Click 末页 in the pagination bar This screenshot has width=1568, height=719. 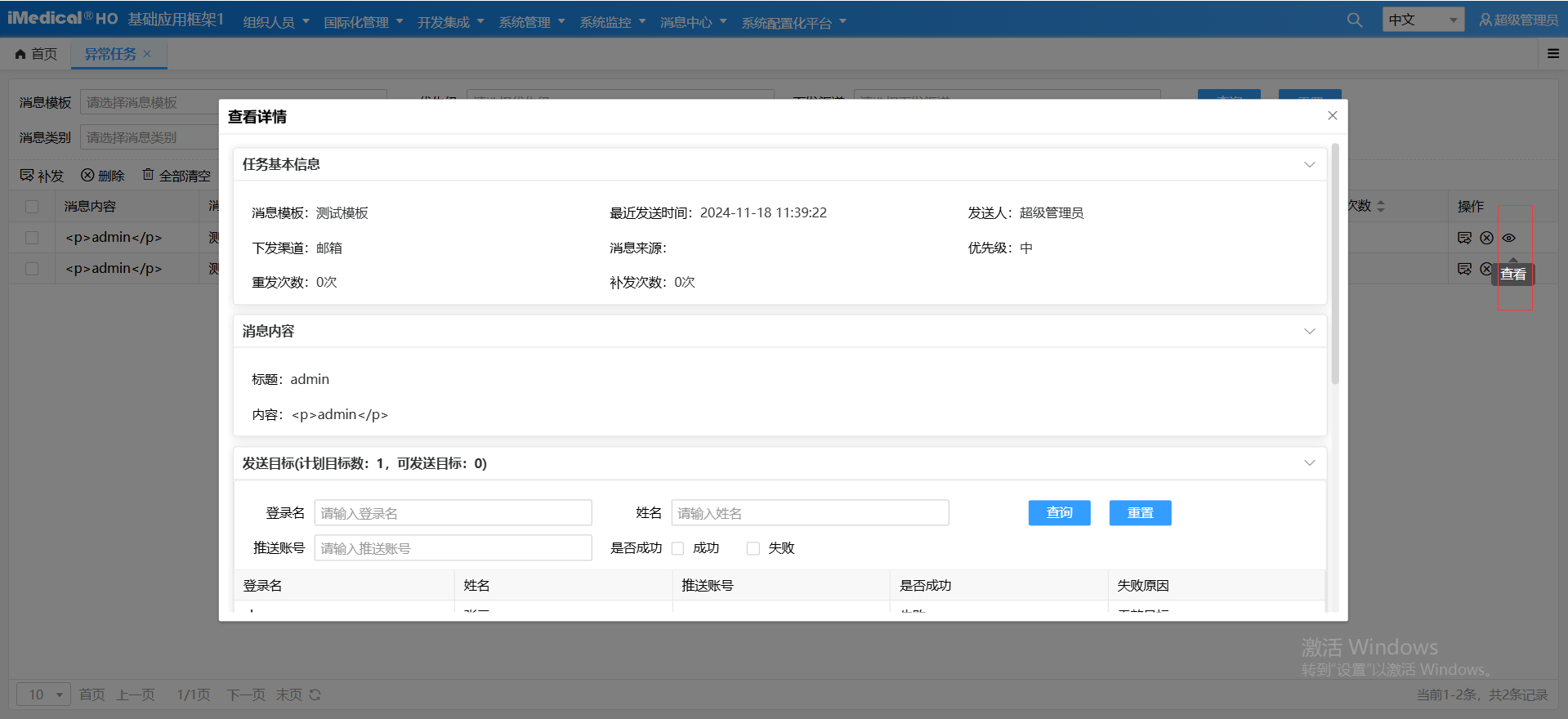pyautogui.click(x=288, y=694)
